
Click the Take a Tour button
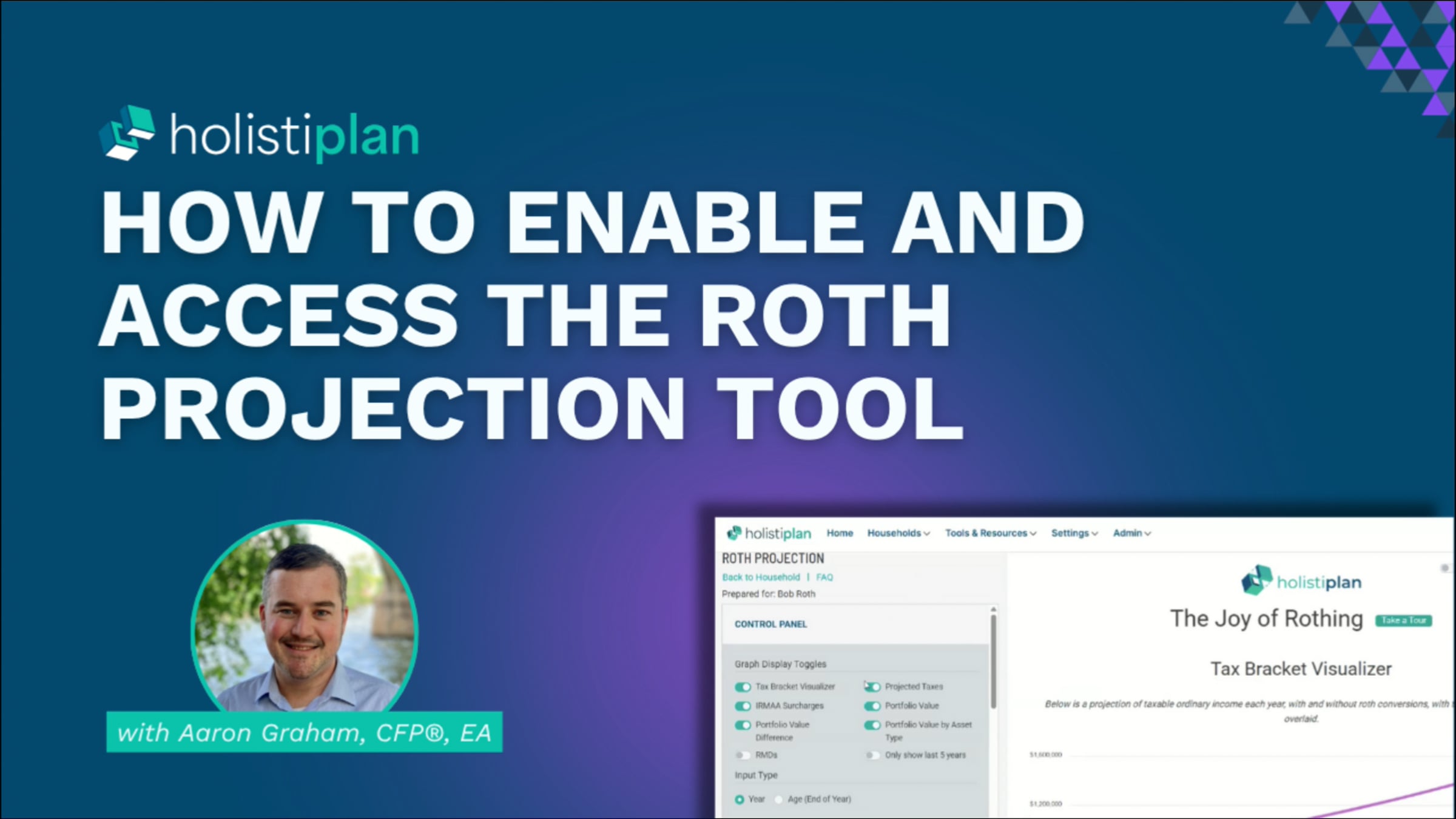1404,620
